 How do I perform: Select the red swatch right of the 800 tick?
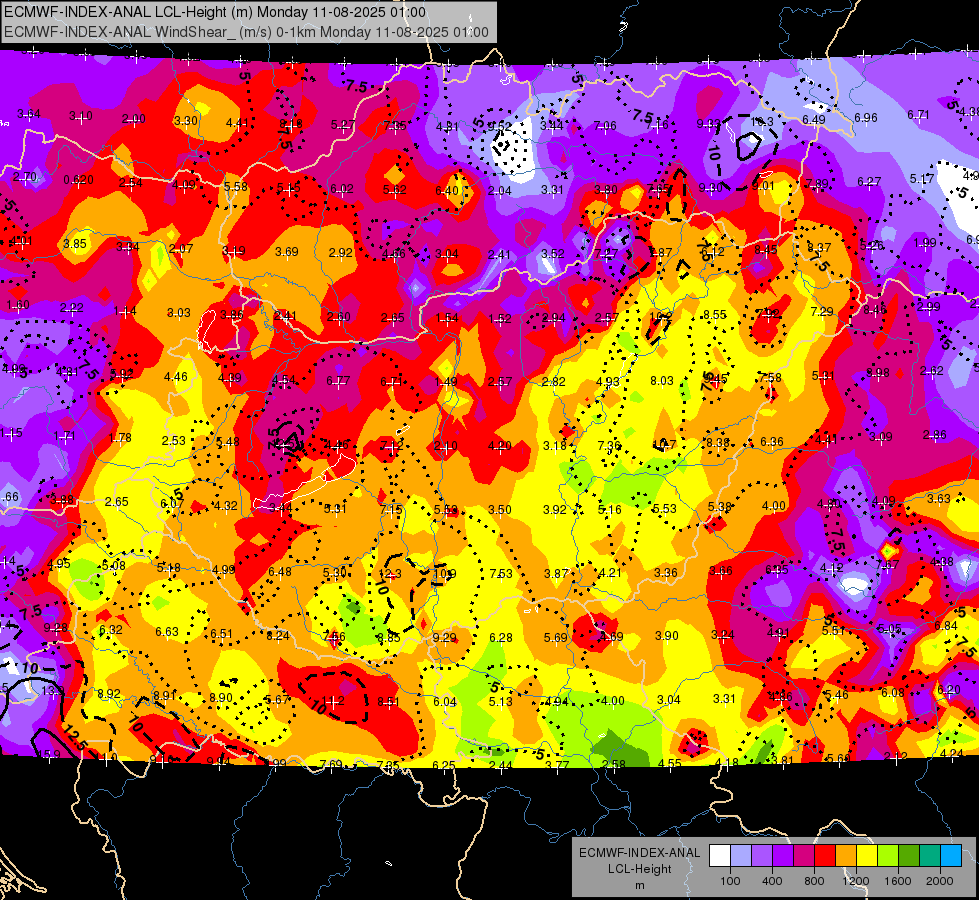click(x=825, y=856)
